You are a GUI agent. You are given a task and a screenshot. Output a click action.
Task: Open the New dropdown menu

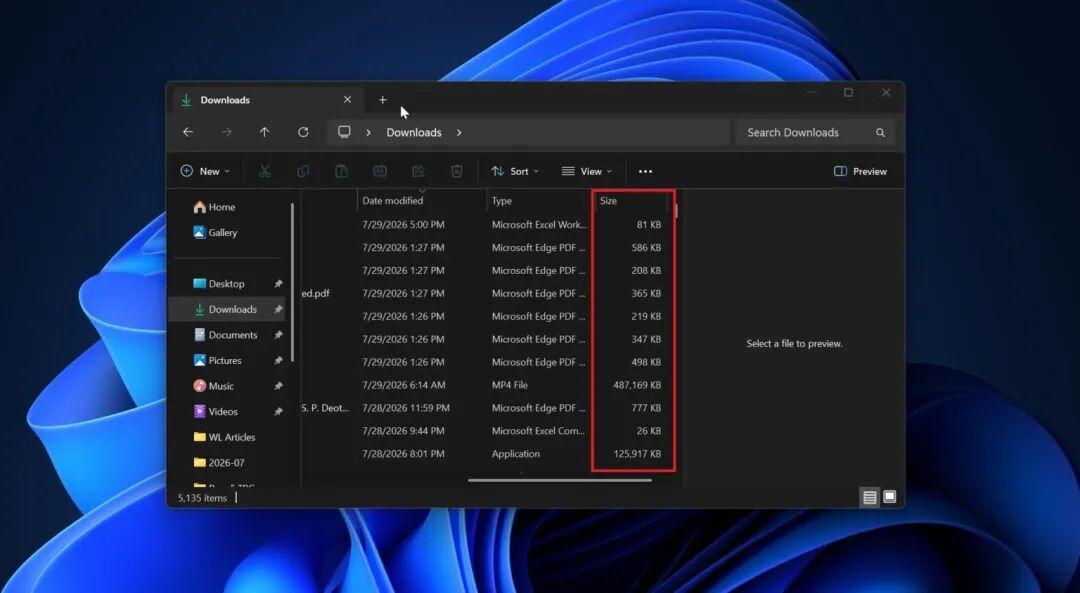click(x=205, y=171)
